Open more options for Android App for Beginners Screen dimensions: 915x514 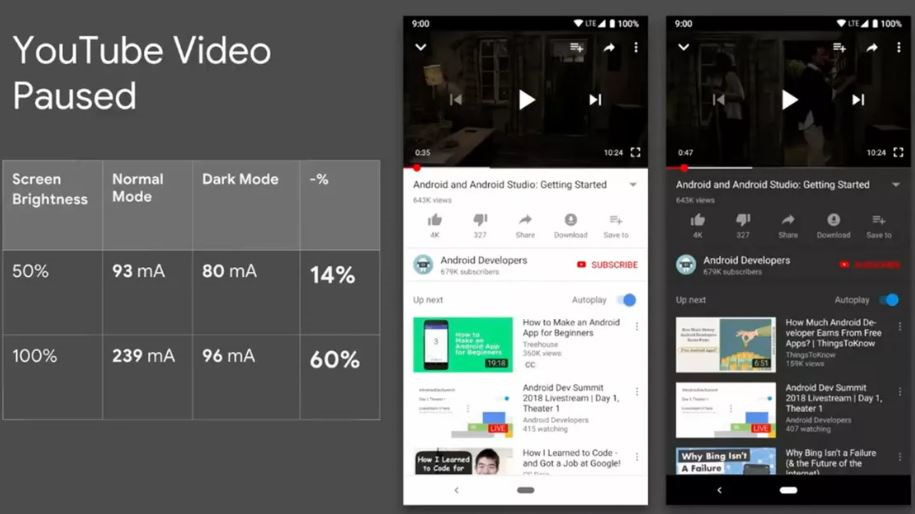[637, 327]
